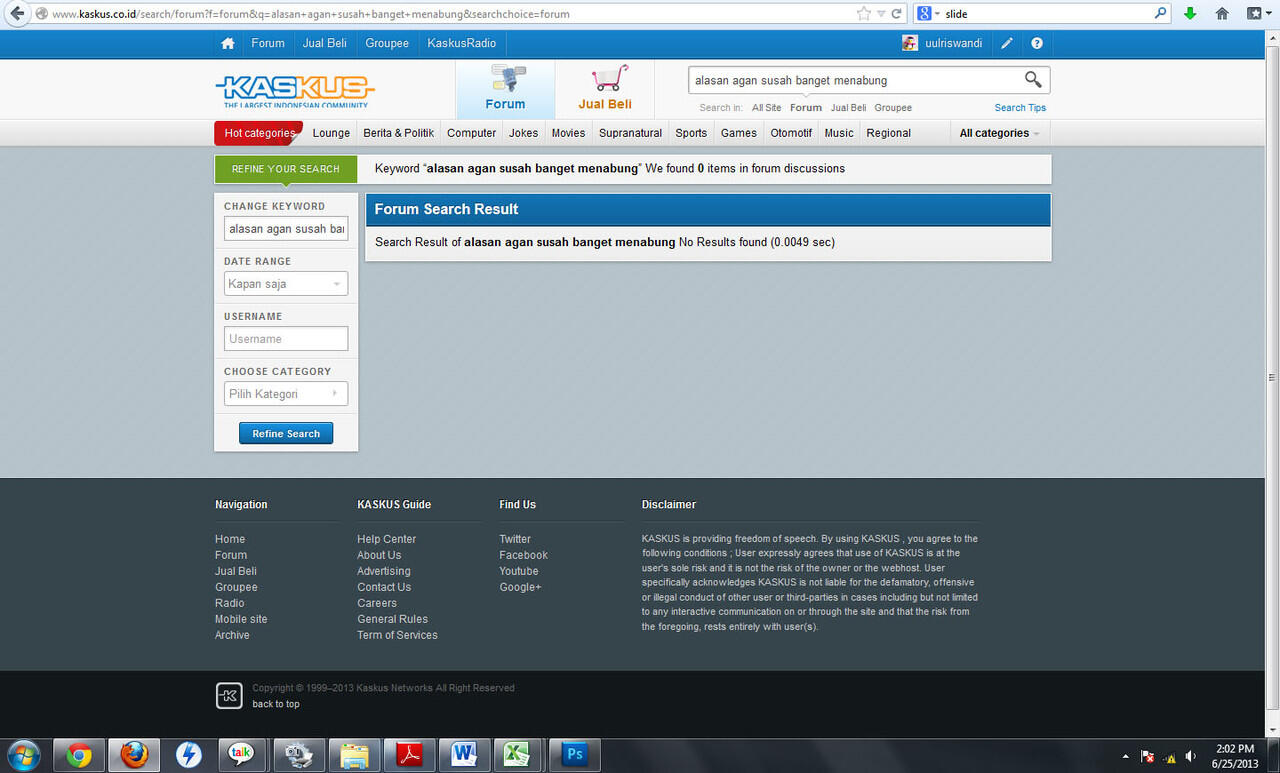Open the 'Pilih Kategori' category dropdown
Image resolution: width=1280 pixels, height=773 pixels.
point(286,394)
